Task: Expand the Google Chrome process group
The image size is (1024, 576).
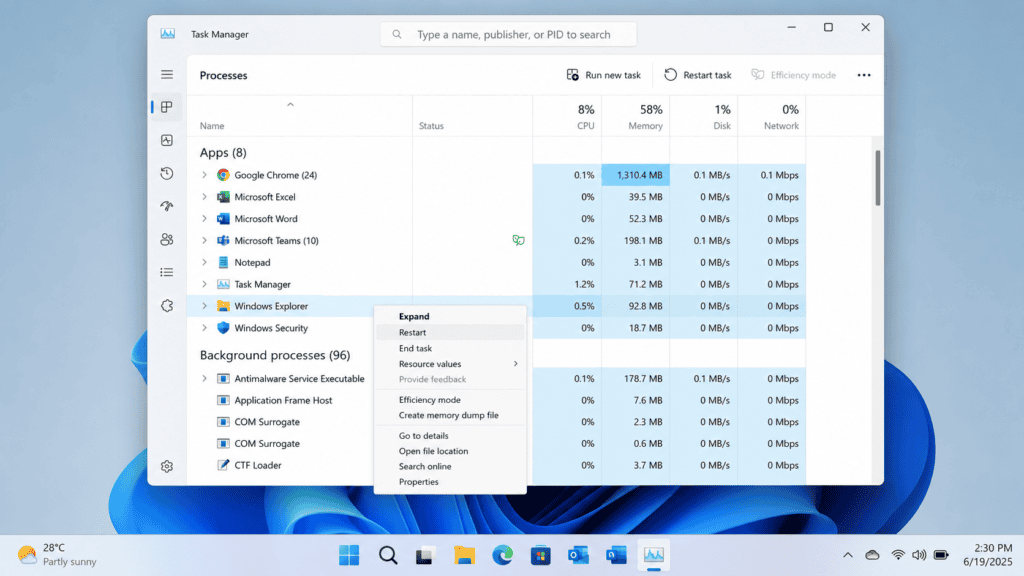Action: click(204, 175)
